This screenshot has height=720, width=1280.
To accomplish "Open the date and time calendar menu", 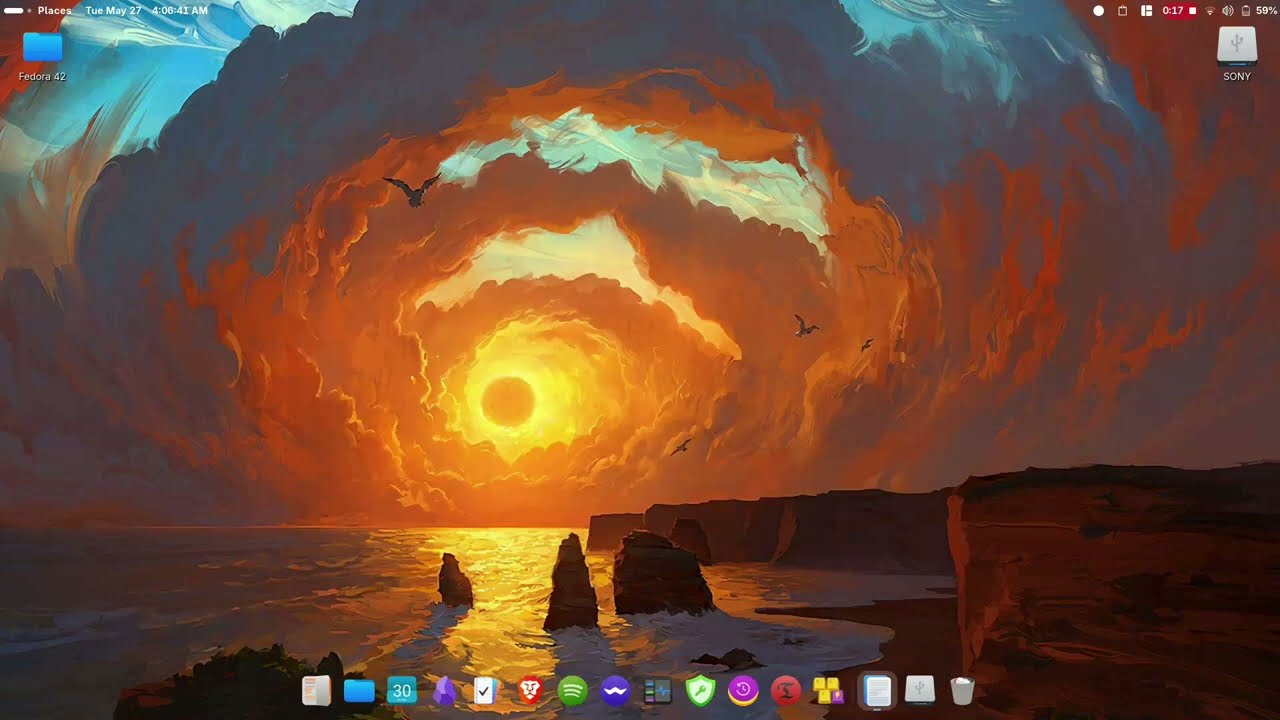I will [x=147, y=10].
